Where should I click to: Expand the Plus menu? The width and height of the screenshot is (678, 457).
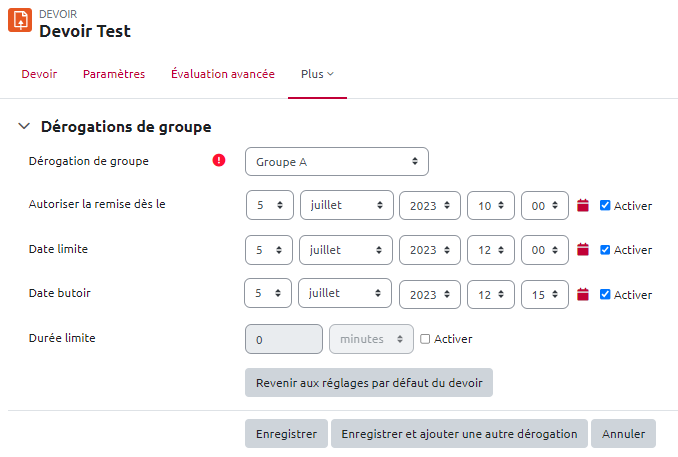(317, 74)
